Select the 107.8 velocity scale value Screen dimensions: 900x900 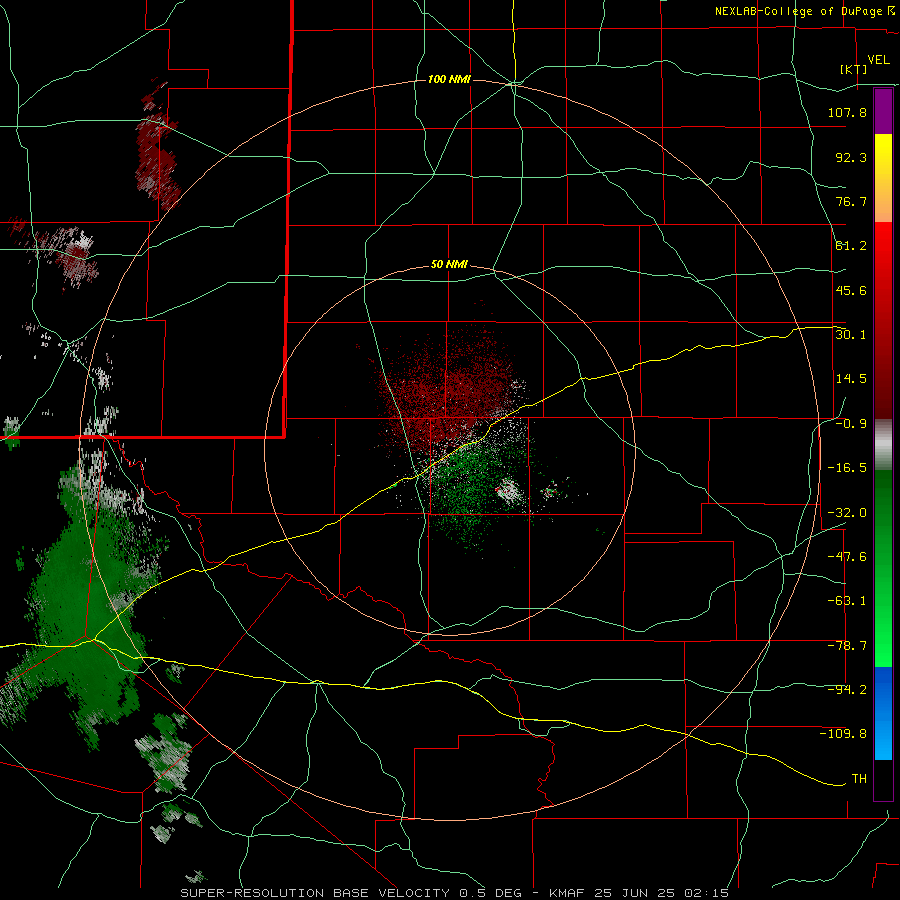point(847,112)
